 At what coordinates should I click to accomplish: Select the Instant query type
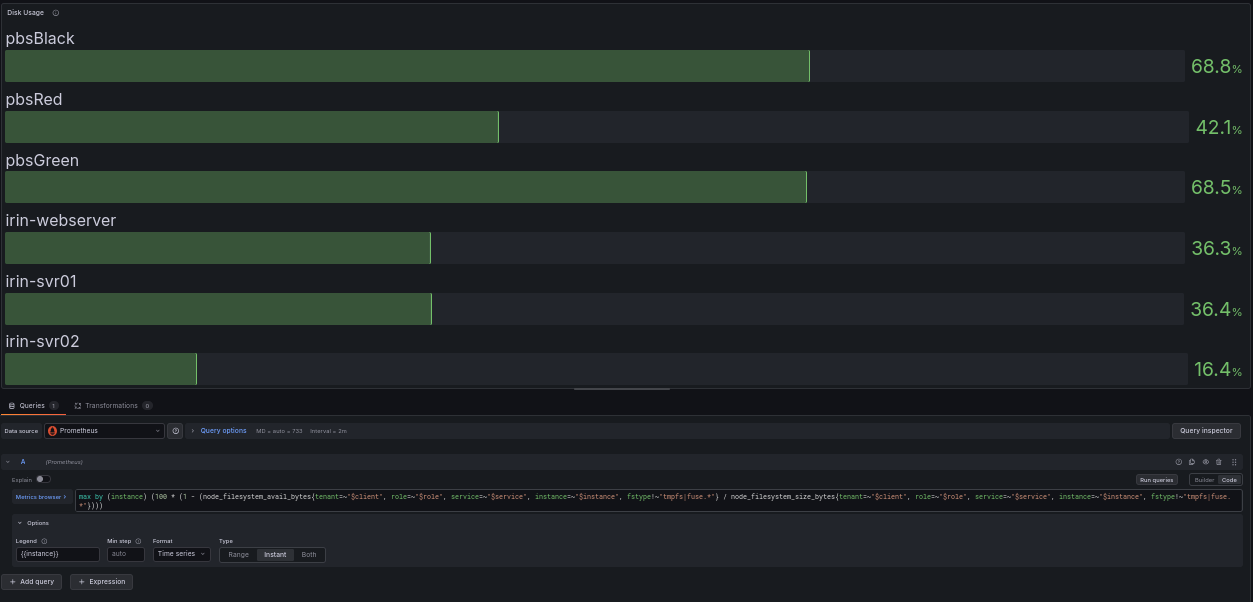[x=275, y=554]
